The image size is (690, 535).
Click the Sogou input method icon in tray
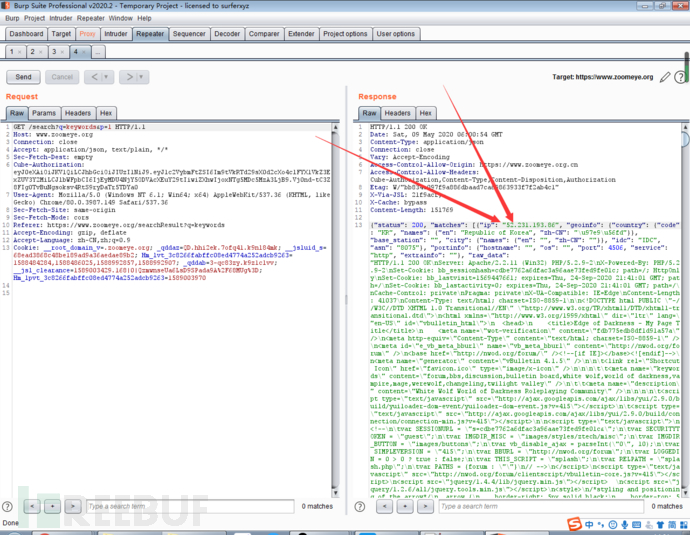coord(574,524)
